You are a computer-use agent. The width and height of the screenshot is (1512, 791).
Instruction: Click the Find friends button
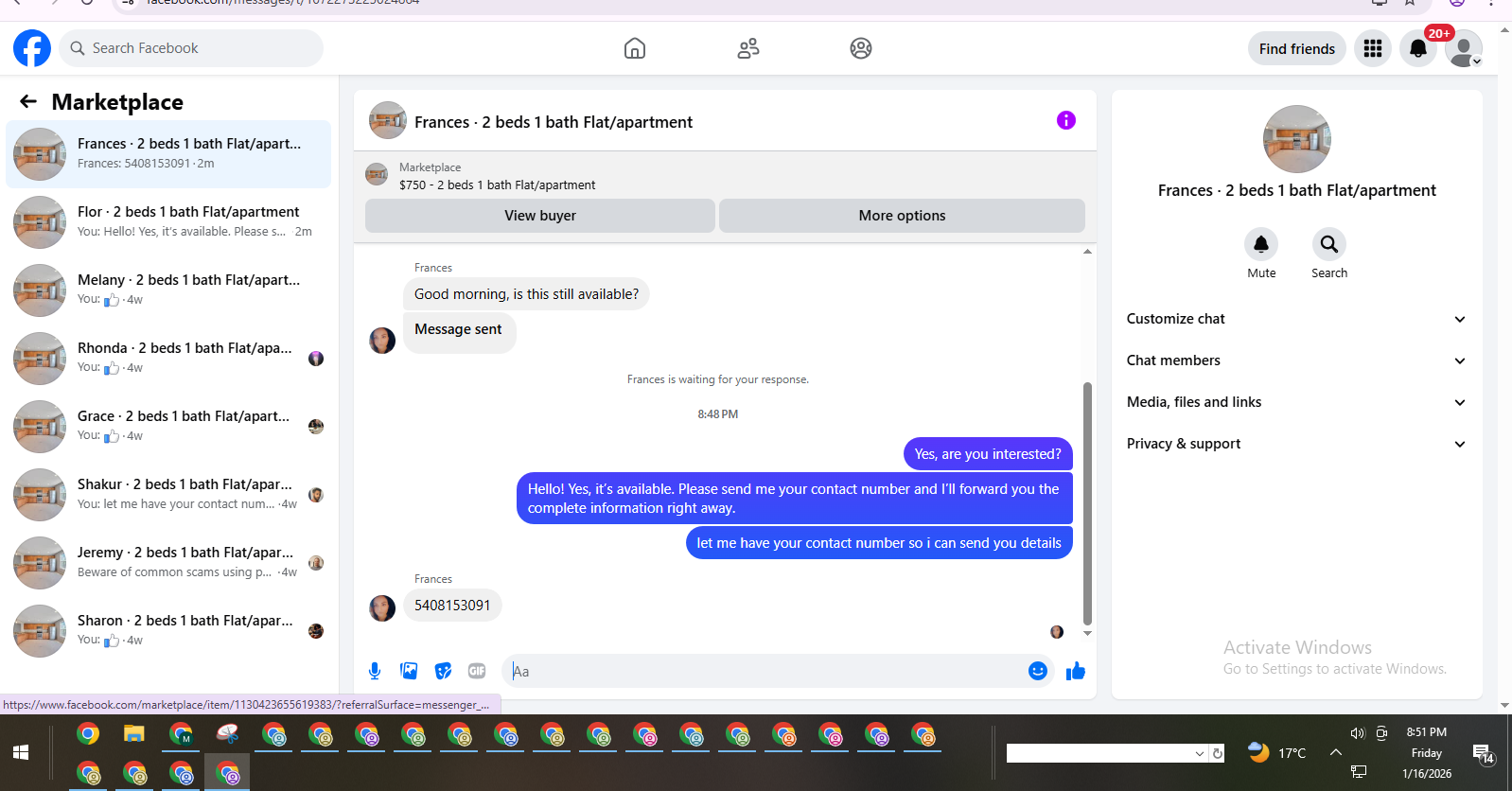[x=1297, y=48]
